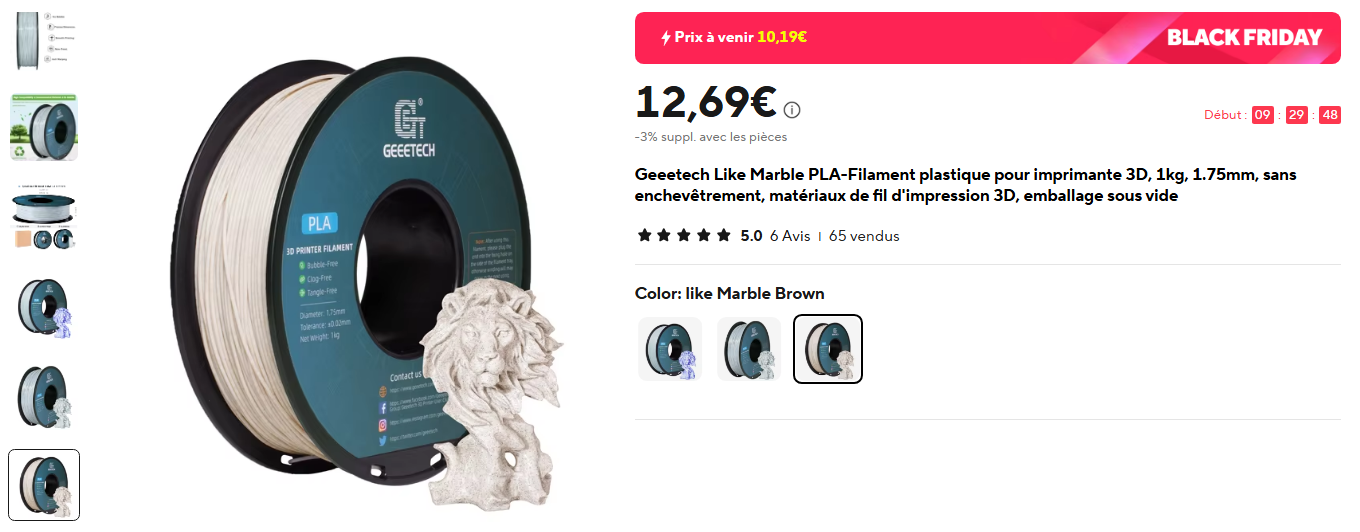Viewport: 1360px width, 532px height.
Task: Click the lightning bolt icon in banner
Action: tap(666, 38)
